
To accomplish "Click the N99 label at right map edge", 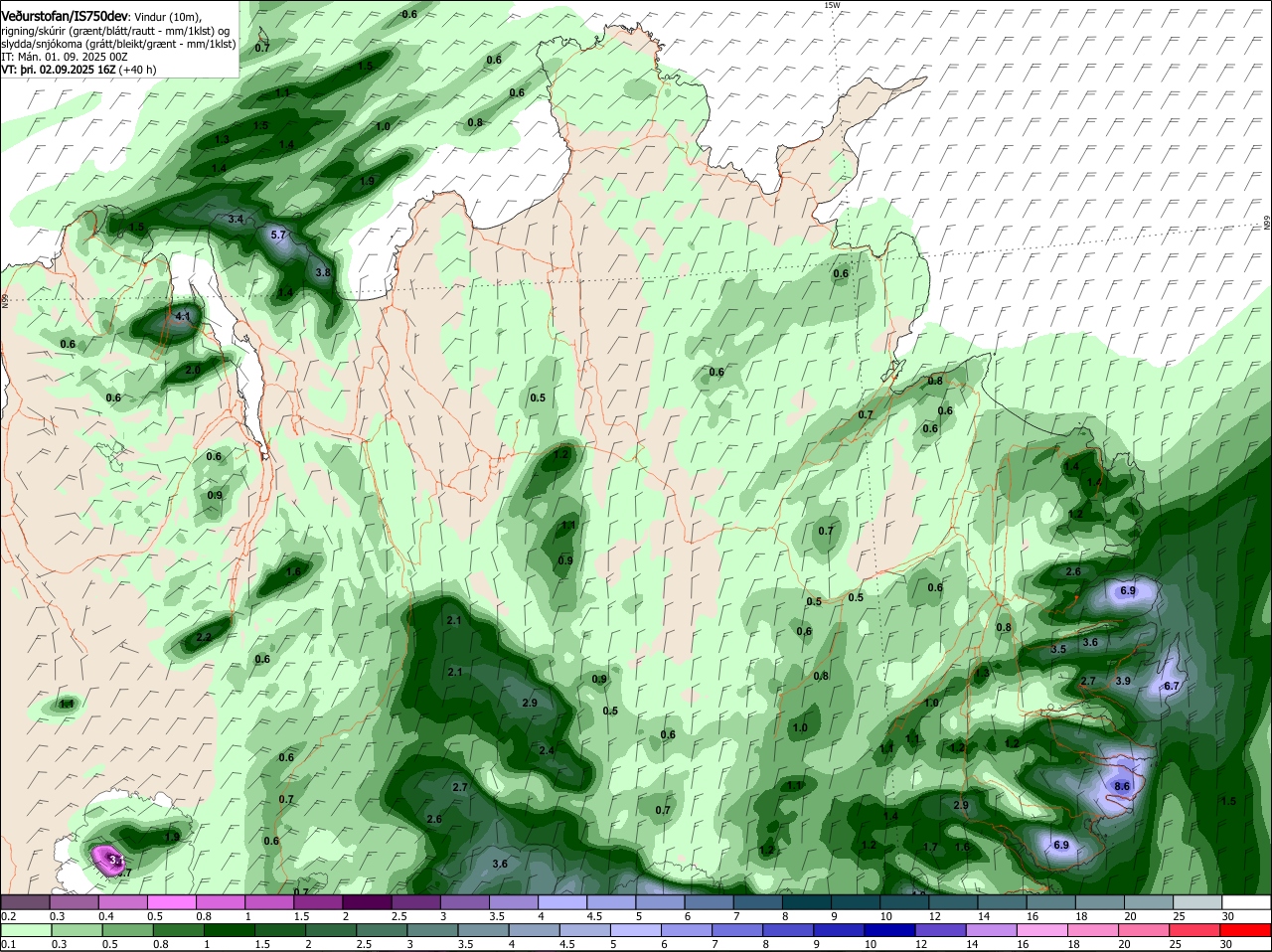I will (x=1267, y=225).
